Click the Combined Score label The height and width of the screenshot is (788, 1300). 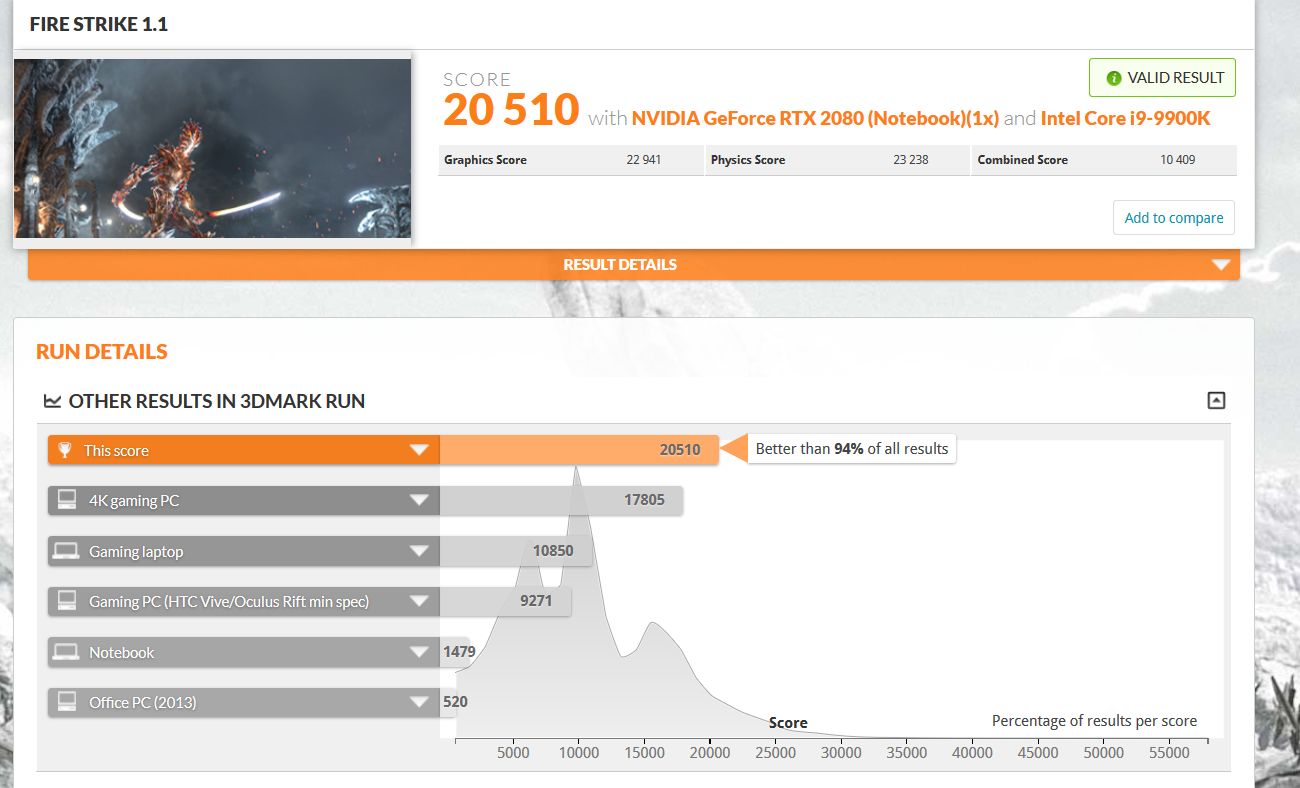point(1022,160)
